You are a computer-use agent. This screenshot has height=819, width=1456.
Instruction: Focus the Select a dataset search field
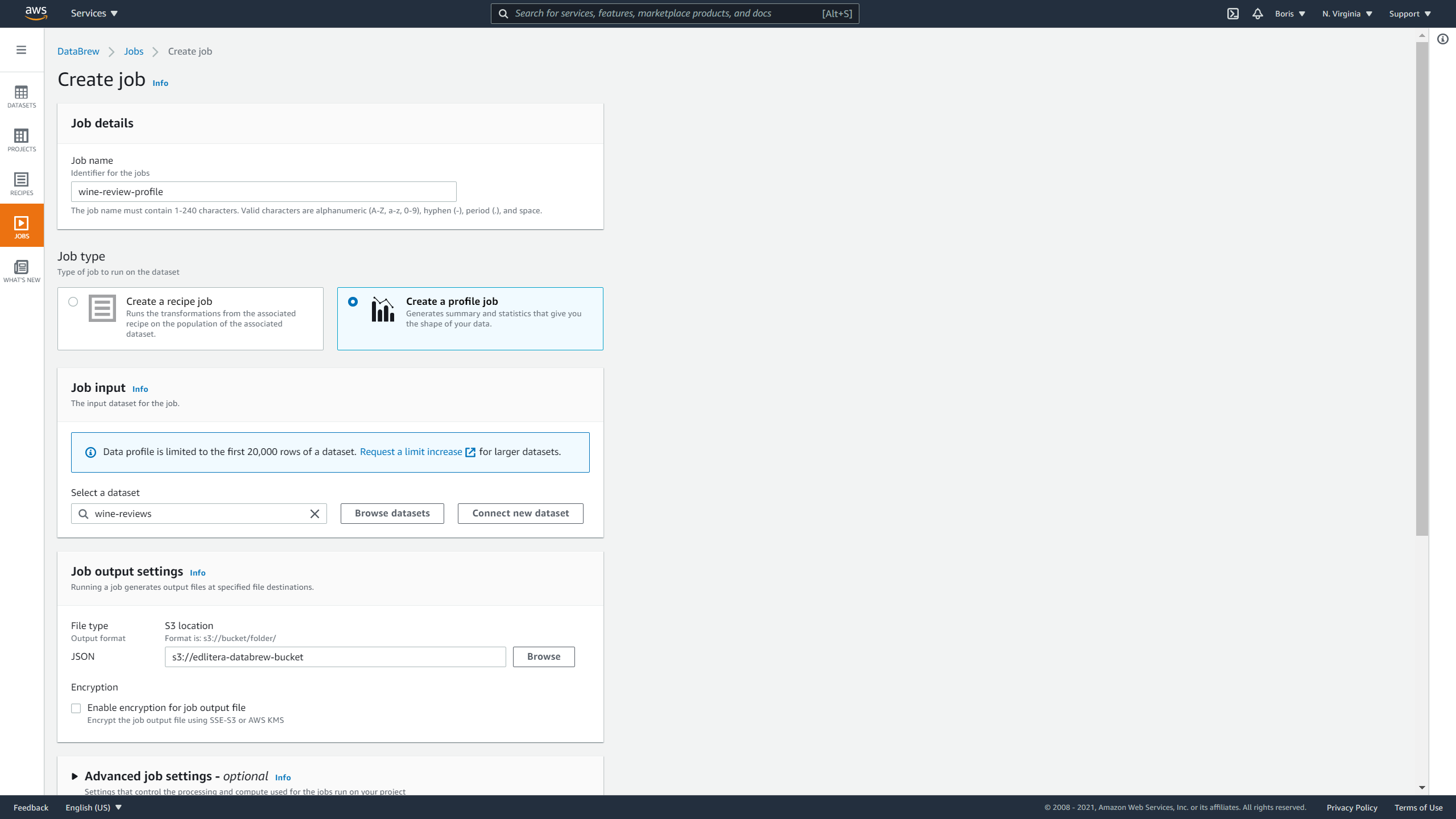199,514
